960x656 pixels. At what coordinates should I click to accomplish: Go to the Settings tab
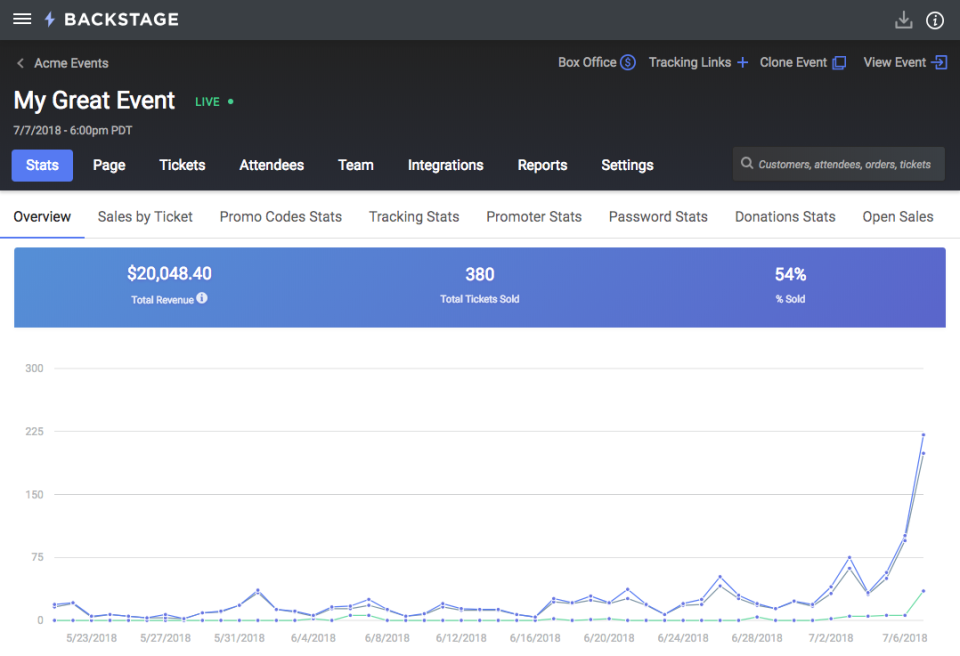[x=627, y=165]
